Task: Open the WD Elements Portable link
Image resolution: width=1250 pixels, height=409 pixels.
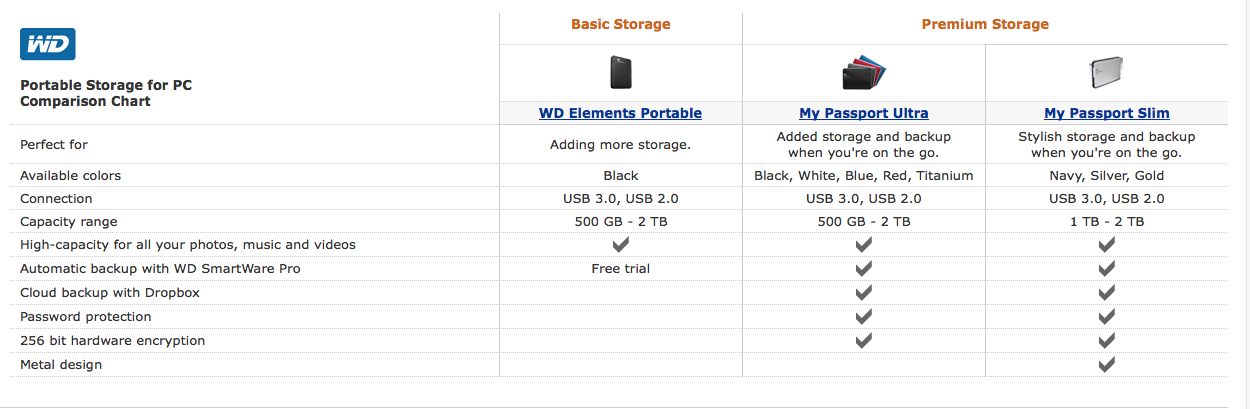Action: 620,113
